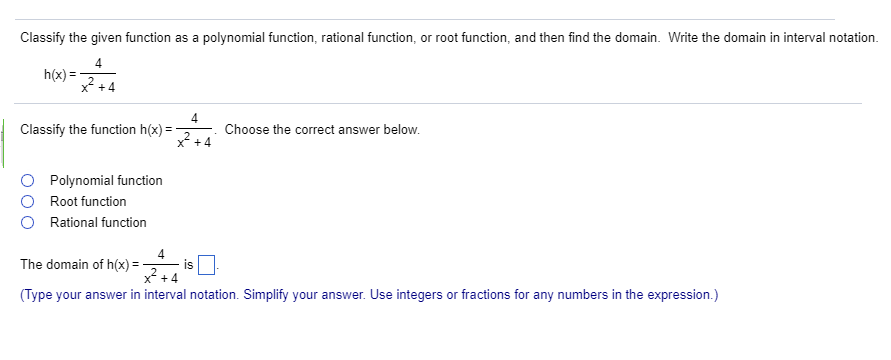Mark Rational function as the answer
891x360 pixels.
[27, 223]
